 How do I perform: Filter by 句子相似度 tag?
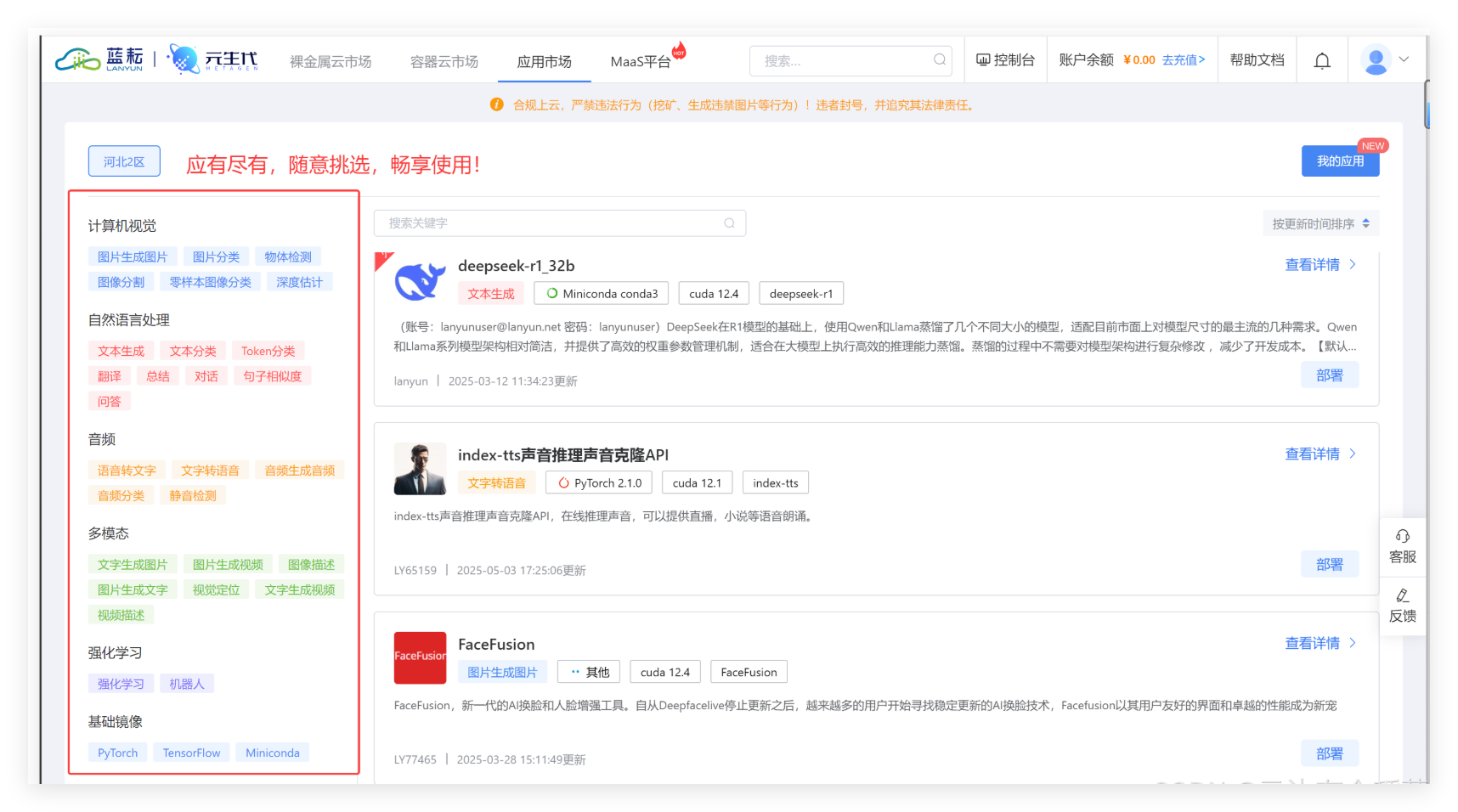point(273,376)
